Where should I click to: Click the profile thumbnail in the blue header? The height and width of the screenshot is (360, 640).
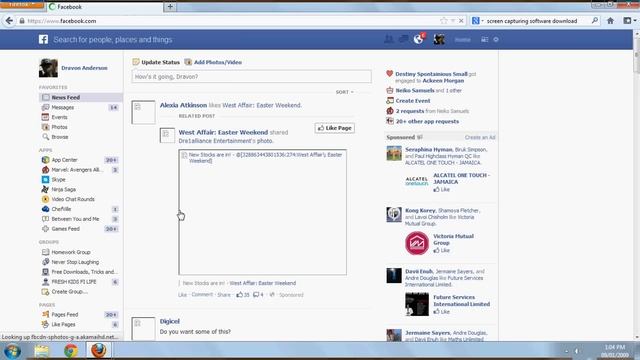tap(439, 39)
